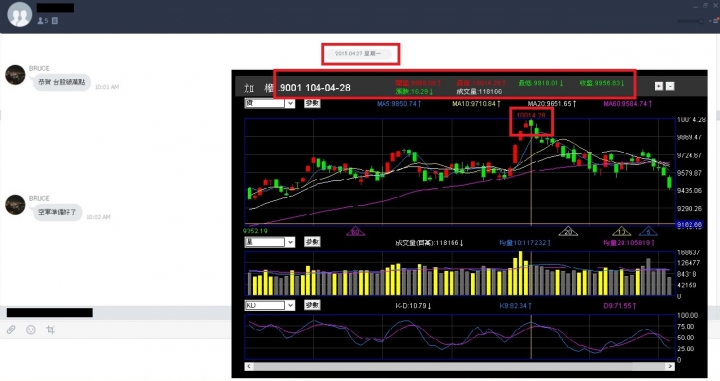Click the MA10:9710.84 label

476,104
